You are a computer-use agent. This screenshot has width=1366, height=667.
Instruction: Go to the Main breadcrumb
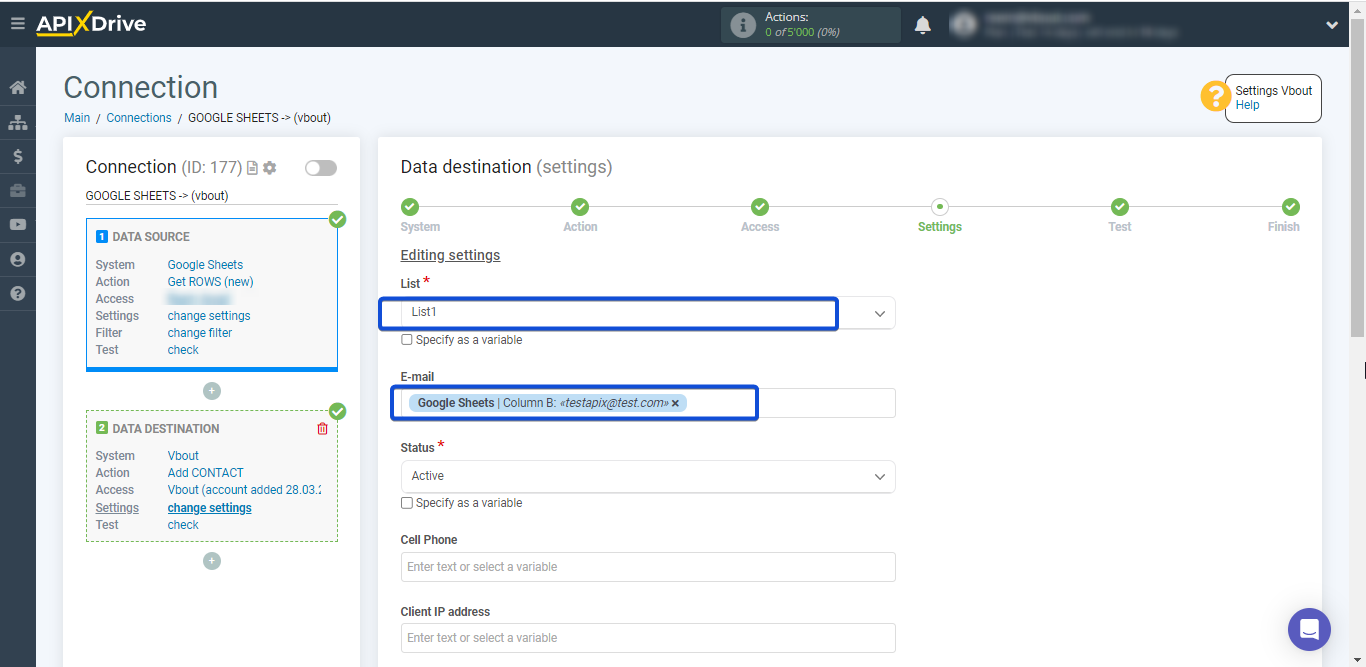[x=77, y=118]
